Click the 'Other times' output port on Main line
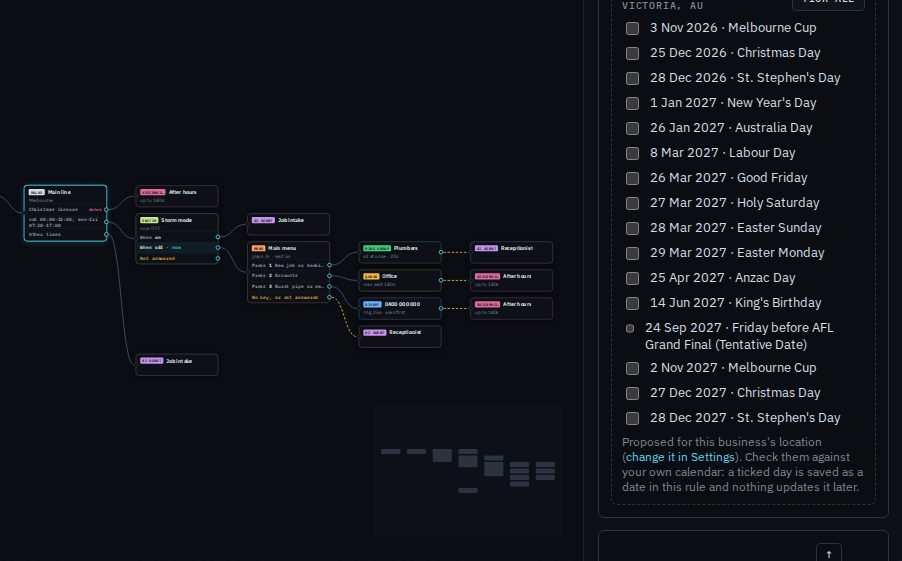This screenshot has width=902, height=561. (106, 235)
